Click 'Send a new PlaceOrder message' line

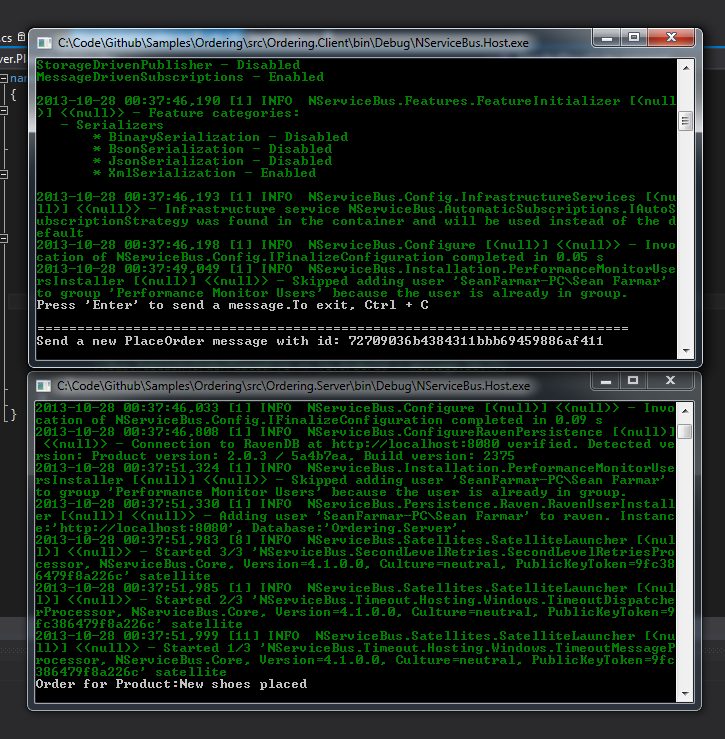pyautogui.click(x=320, y=341)
